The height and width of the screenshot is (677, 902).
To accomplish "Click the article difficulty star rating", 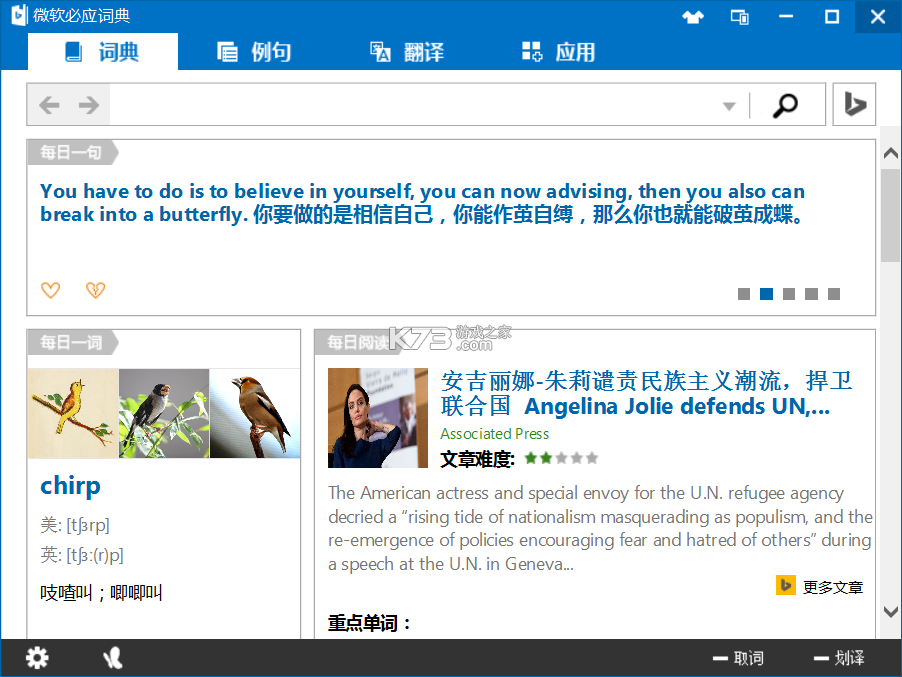I will [x=561, y=458].
